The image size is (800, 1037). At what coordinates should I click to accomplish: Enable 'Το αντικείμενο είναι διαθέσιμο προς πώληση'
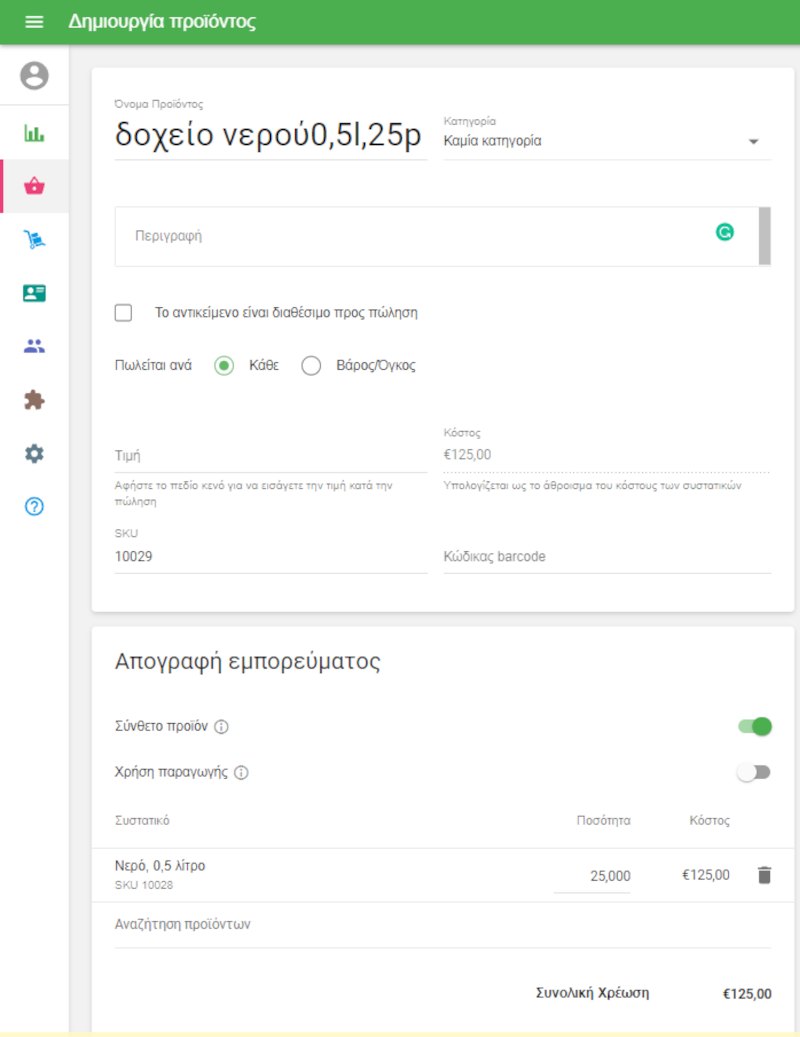tap(123, 312)
